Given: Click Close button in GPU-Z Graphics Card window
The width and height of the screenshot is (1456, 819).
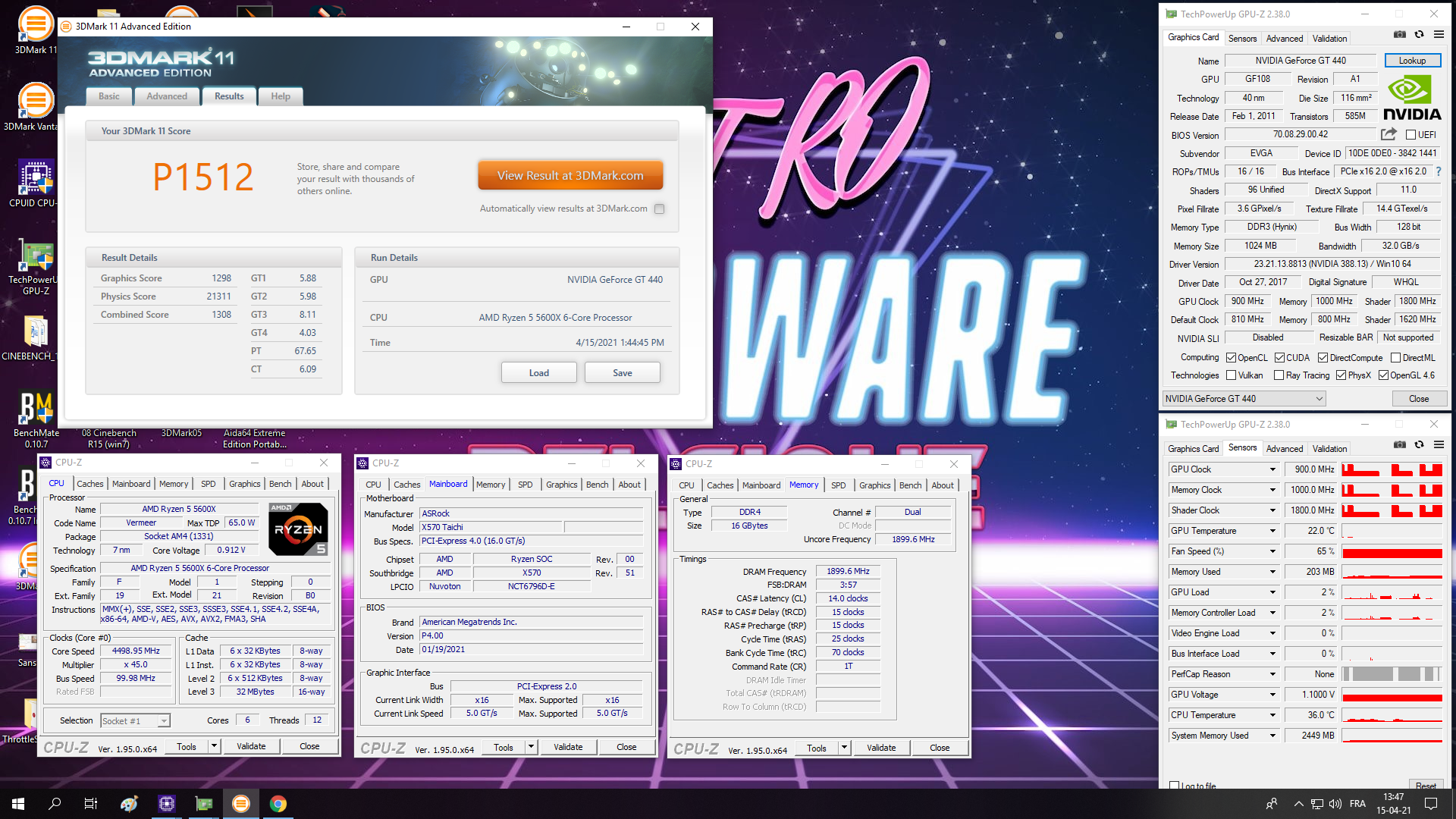Looking at the screenshot, I should [x=1419, y=399].
